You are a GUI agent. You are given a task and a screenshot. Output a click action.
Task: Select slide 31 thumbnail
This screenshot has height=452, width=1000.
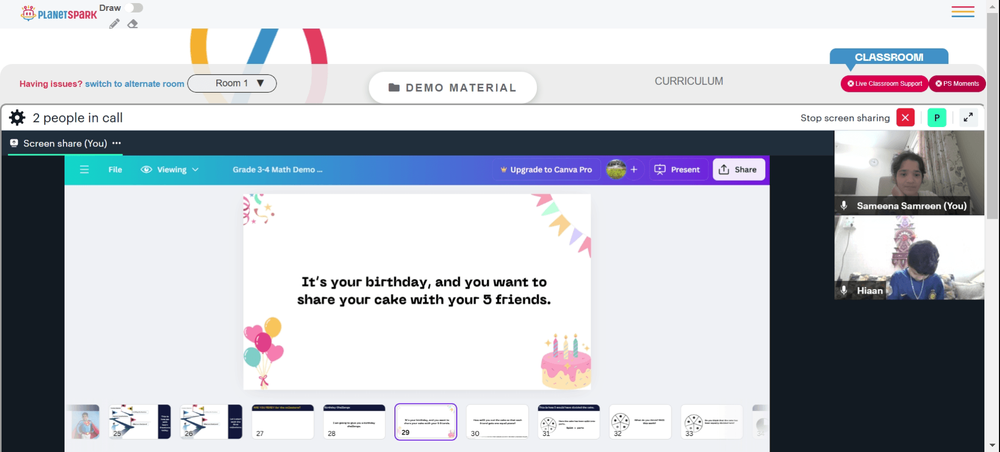[x=568, y=421]
